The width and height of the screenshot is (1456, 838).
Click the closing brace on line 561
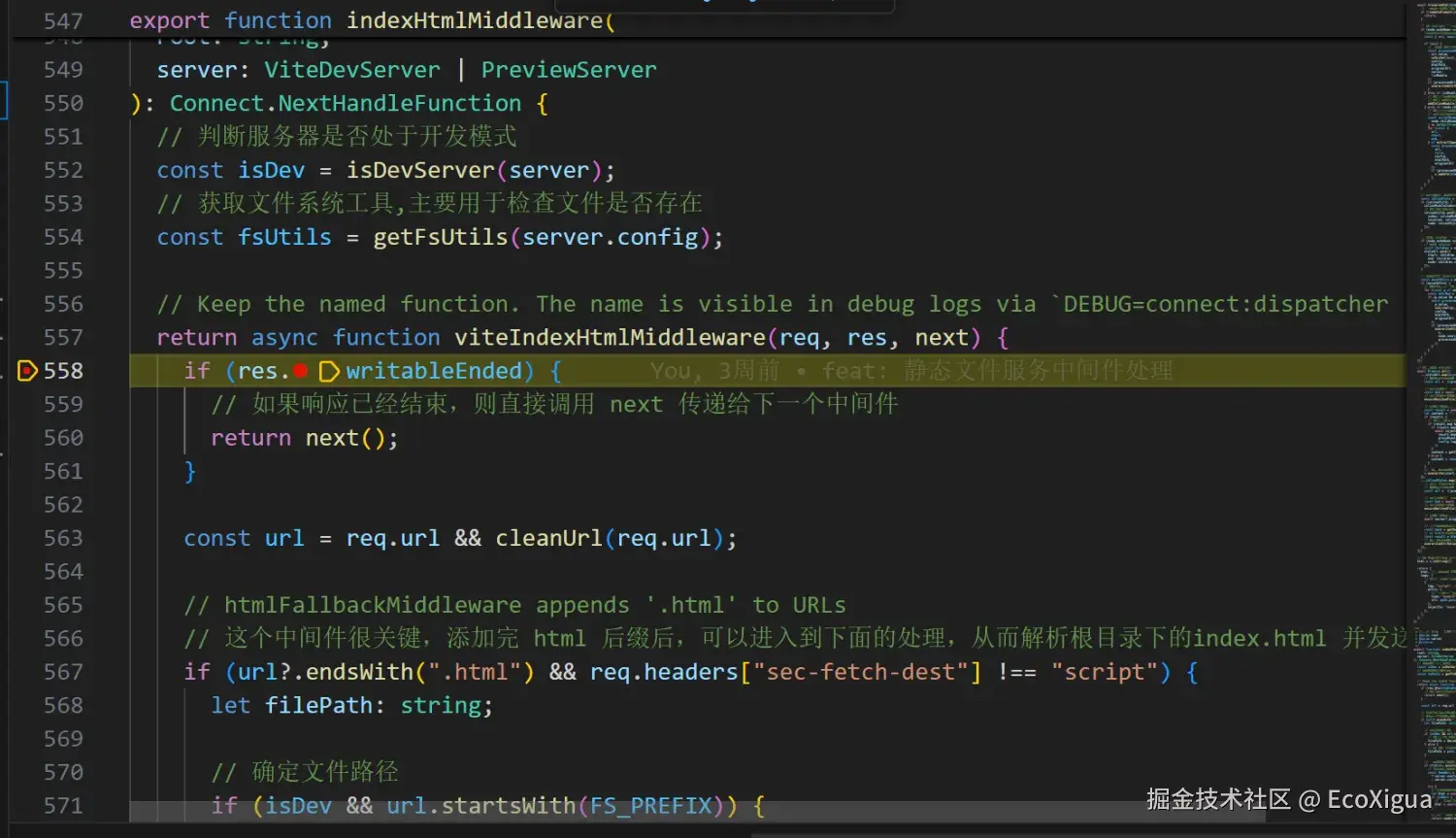[190, 472]
